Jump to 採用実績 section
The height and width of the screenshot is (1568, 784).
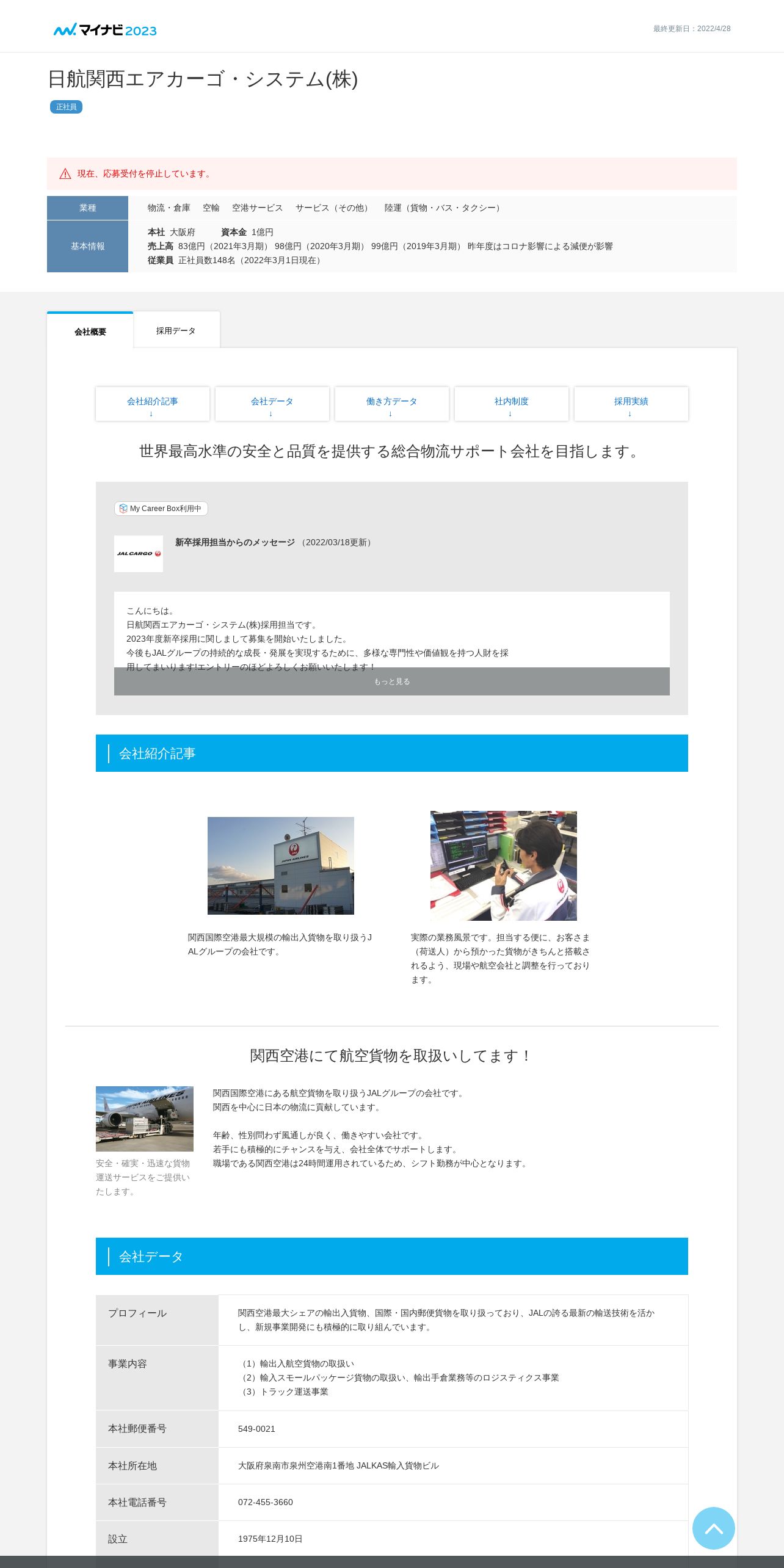click(x=631, y=404)
